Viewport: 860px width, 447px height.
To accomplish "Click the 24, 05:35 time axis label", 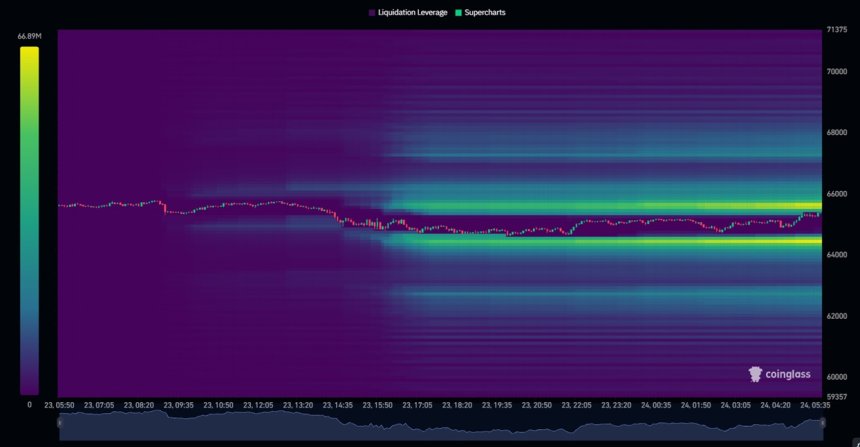I will [x=815, y=405].
